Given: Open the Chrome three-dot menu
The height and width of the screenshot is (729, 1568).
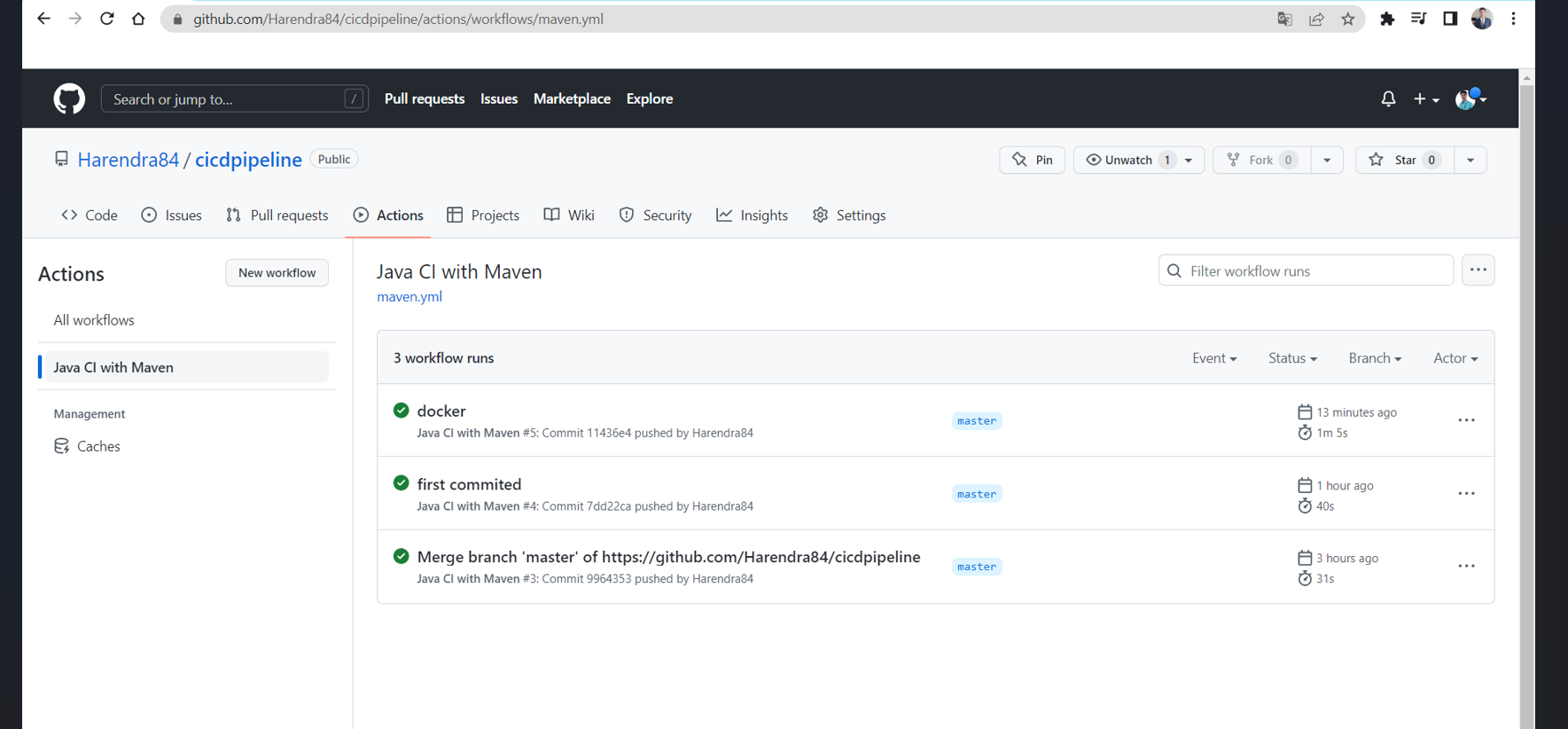Looking at the screenshot, I should (x=1513, y=19).
